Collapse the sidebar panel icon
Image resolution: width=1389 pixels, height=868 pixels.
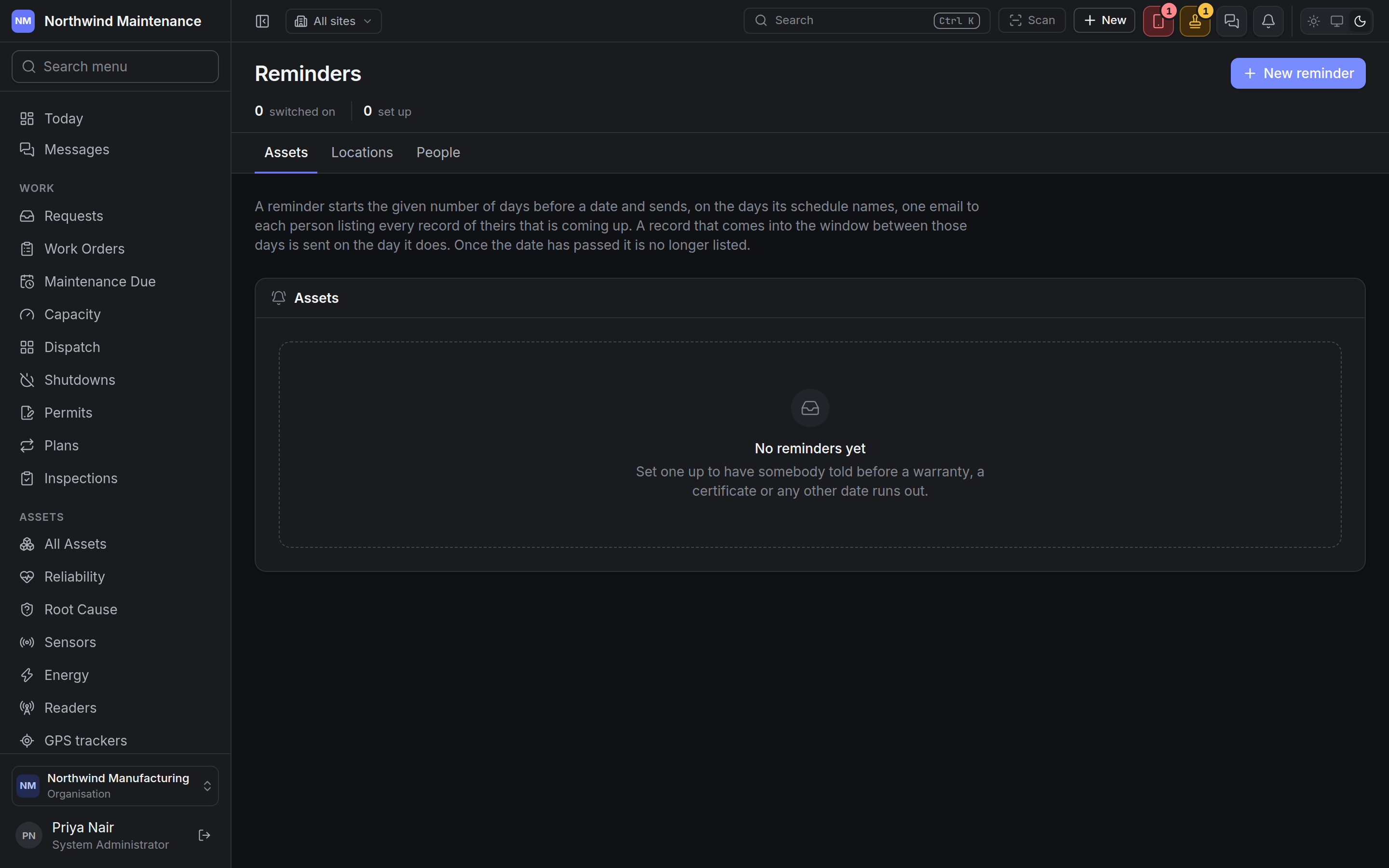click(262, 21)
